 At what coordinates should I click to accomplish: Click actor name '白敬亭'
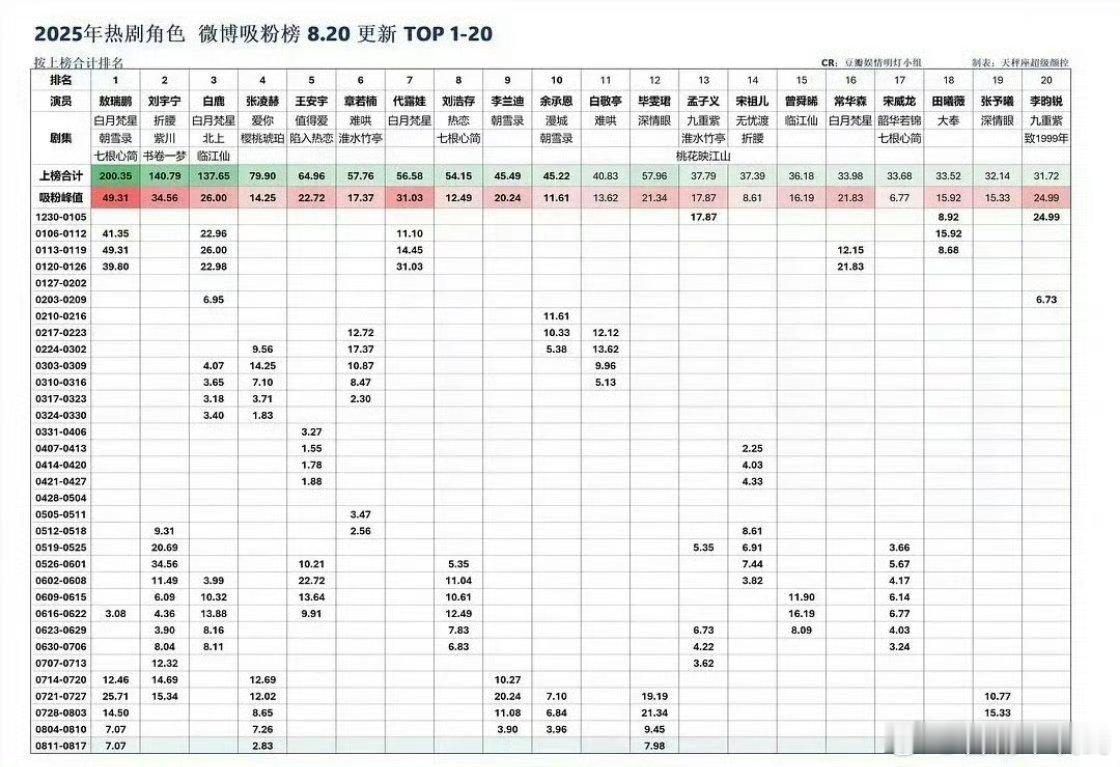pyautogui.click(x=606, y=101)
